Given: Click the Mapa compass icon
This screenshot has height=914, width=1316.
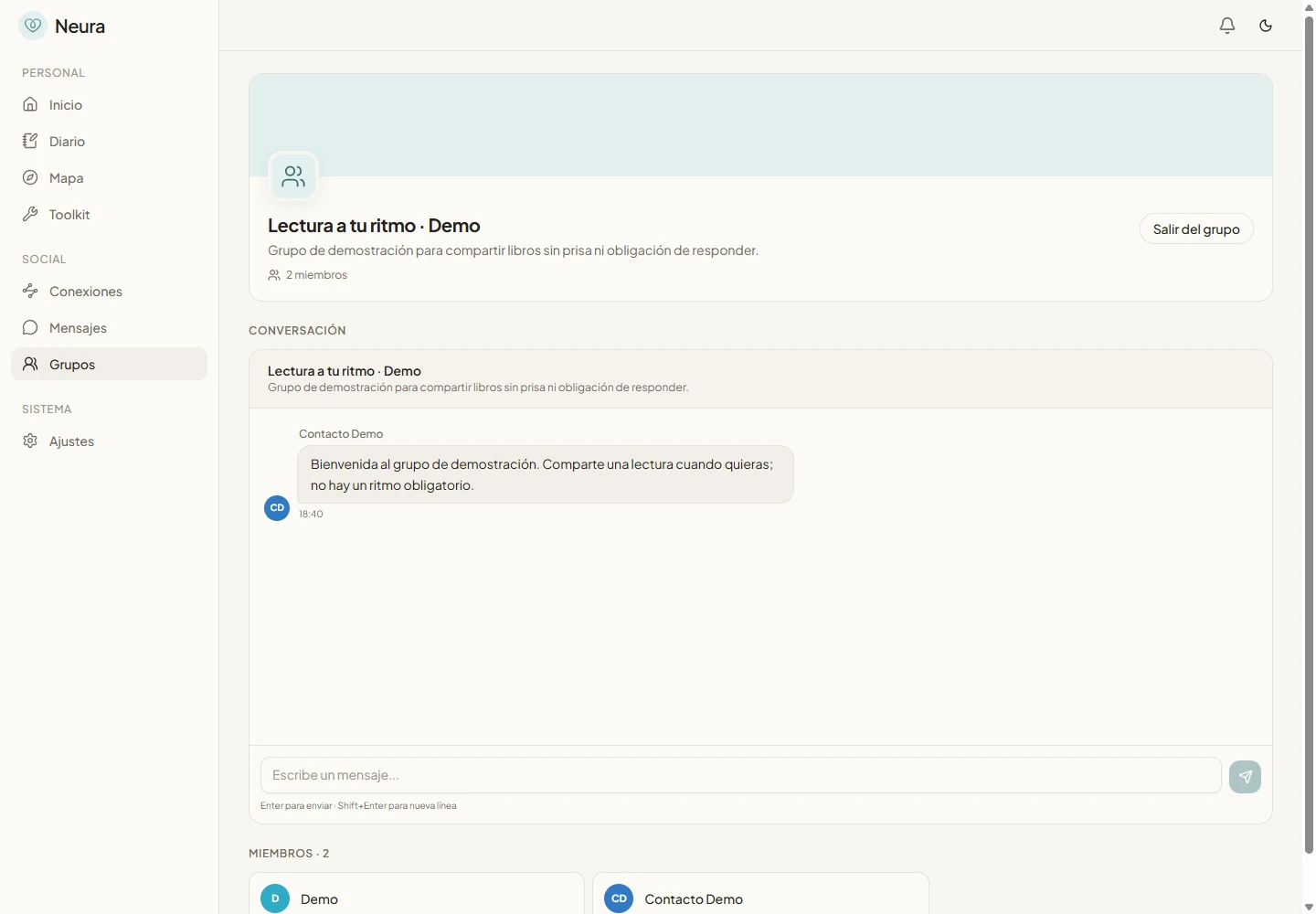Looking at the screenshot, I should pyautogui.click(x=30, y=177).
